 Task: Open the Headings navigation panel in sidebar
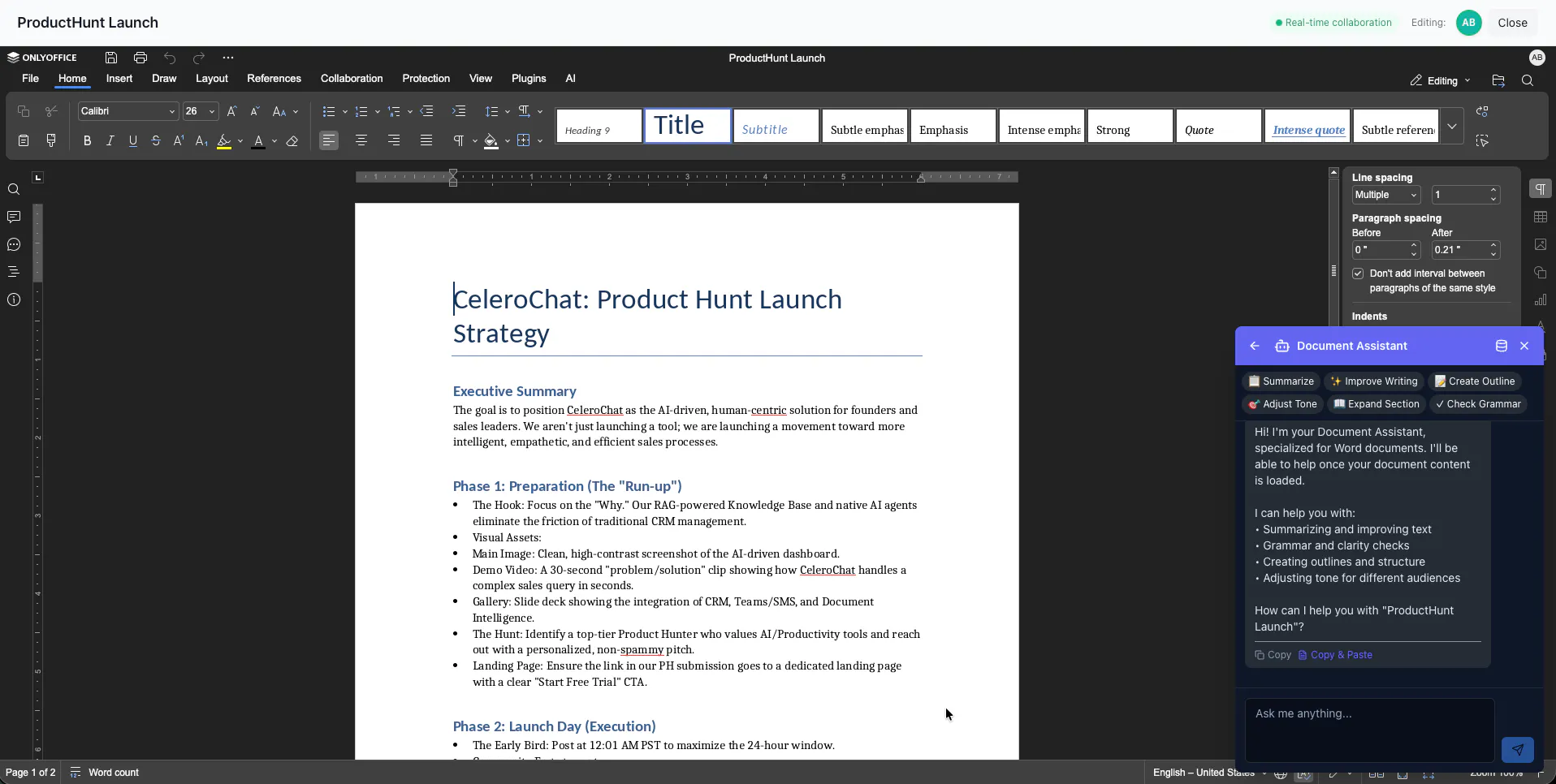(x=14, y=272)
